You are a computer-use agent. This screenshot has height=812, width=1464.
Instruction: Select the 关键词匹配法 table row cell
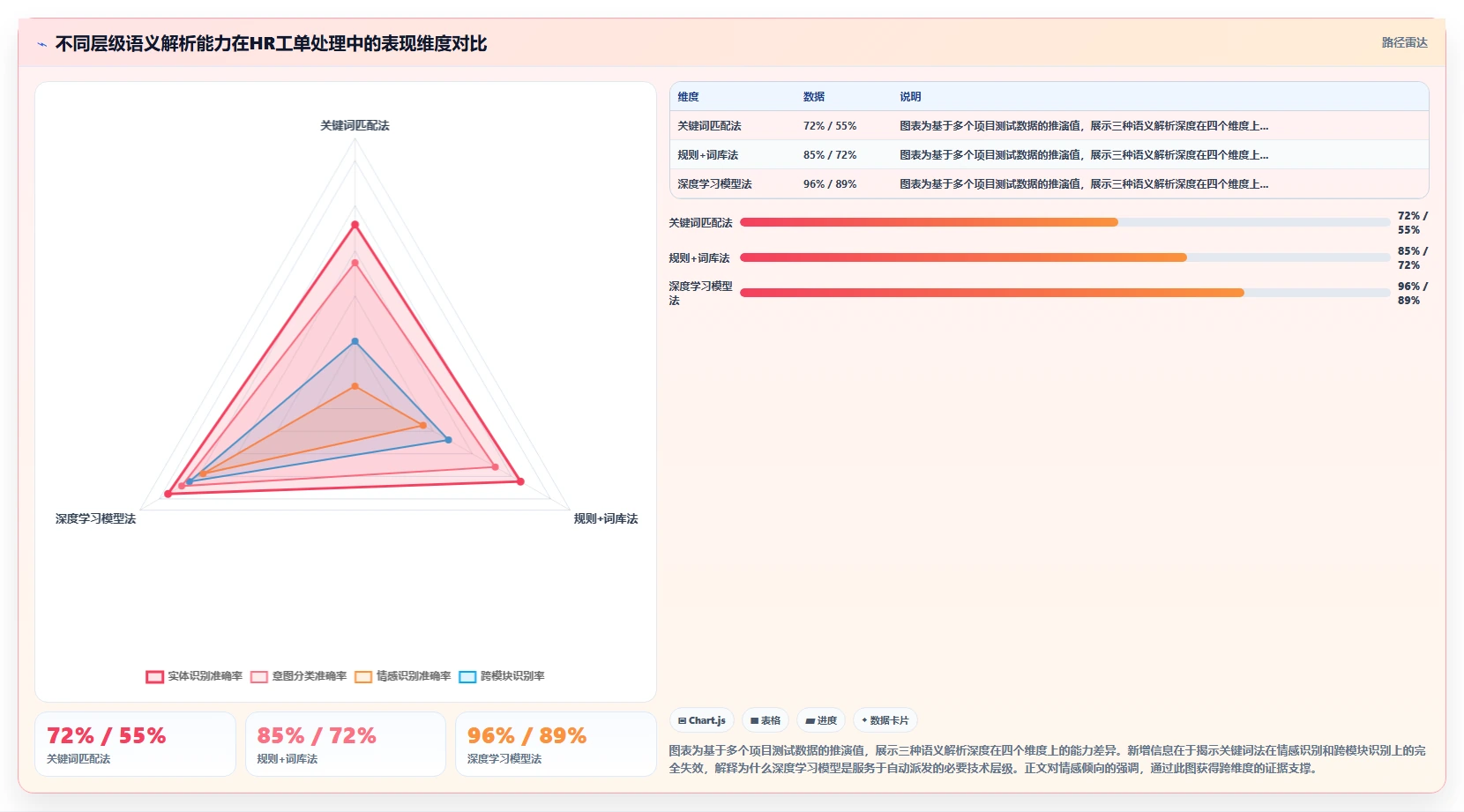[709, 126]
